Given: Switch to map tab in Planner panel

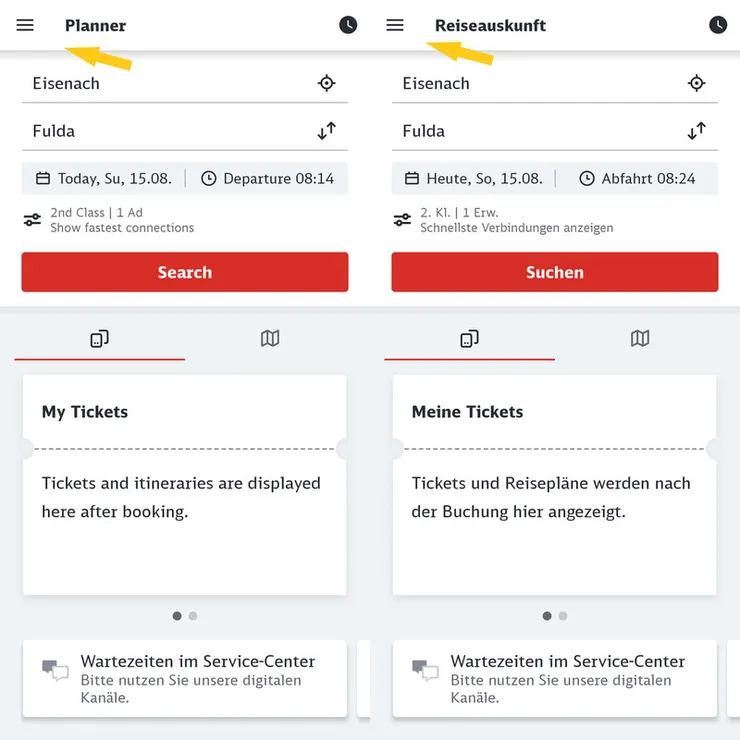Looking at the screenshot, I should tap(270, 339).
